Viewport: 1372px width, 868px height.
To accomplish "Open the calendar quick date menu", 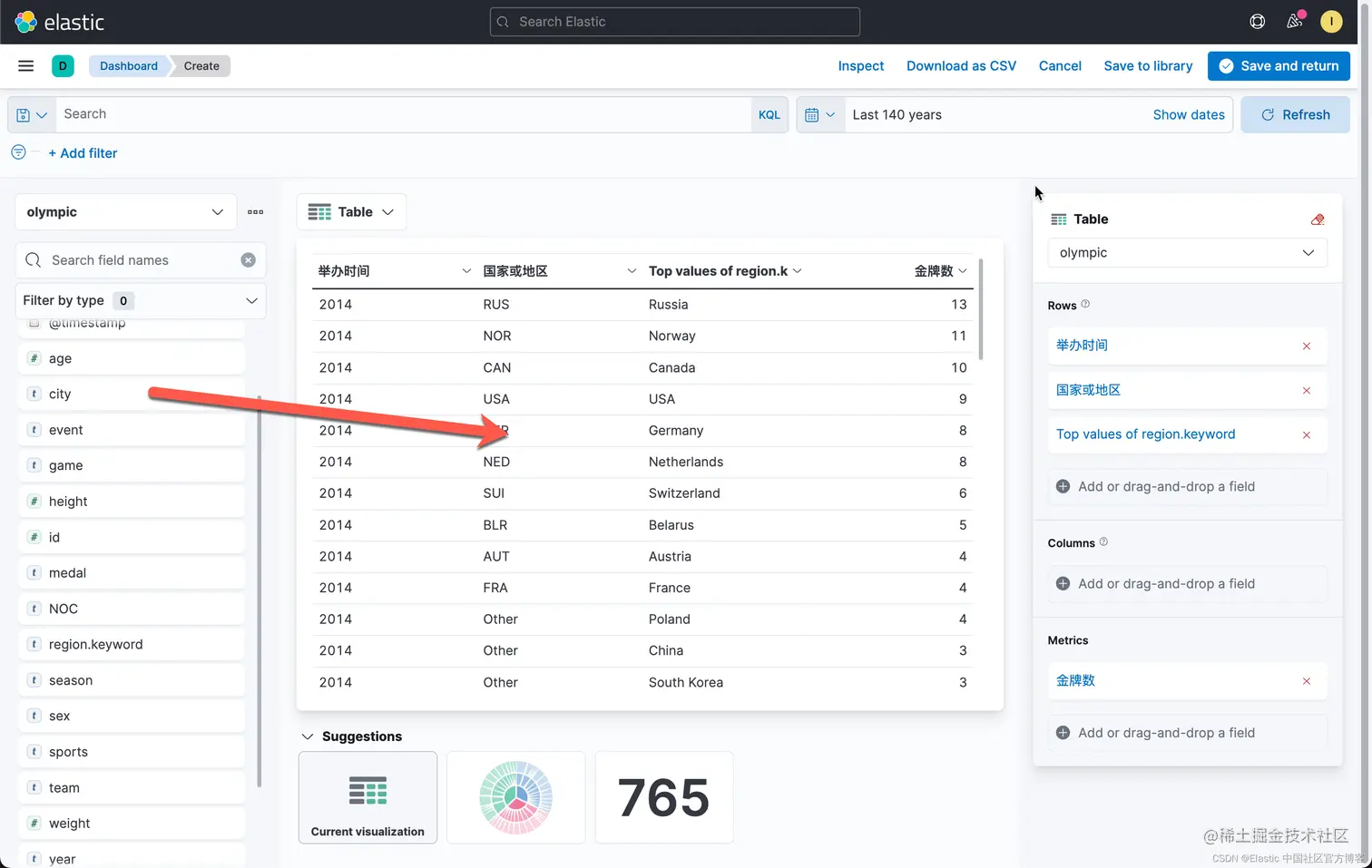I will click(x=820, y=115).
